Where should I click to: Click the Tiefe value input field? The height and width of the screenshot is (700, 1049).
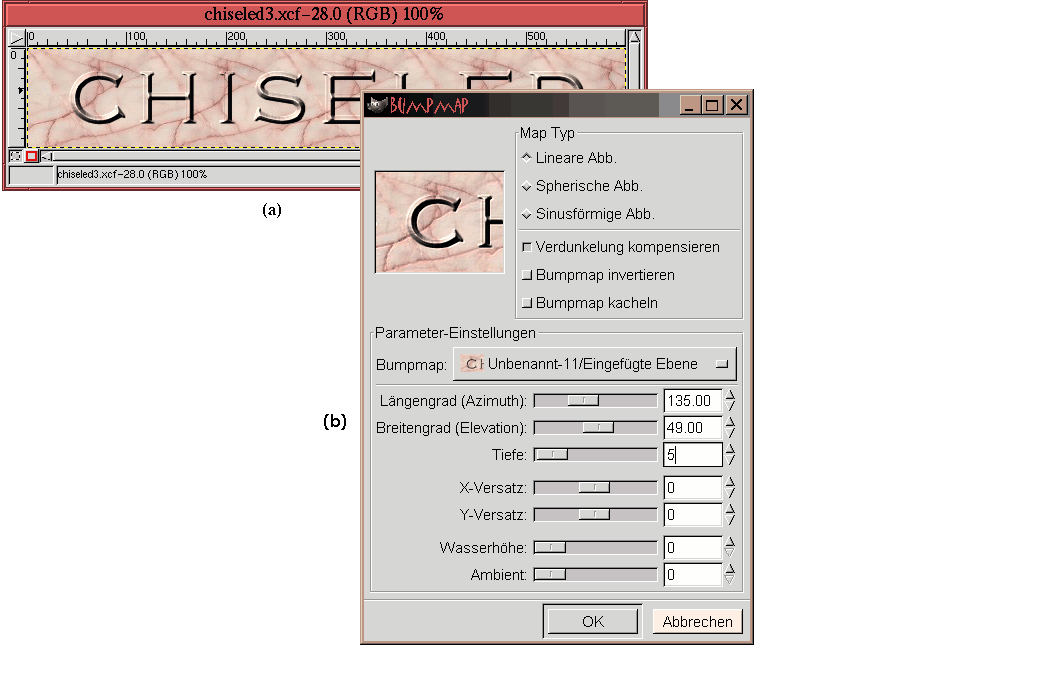coord(692,455)
